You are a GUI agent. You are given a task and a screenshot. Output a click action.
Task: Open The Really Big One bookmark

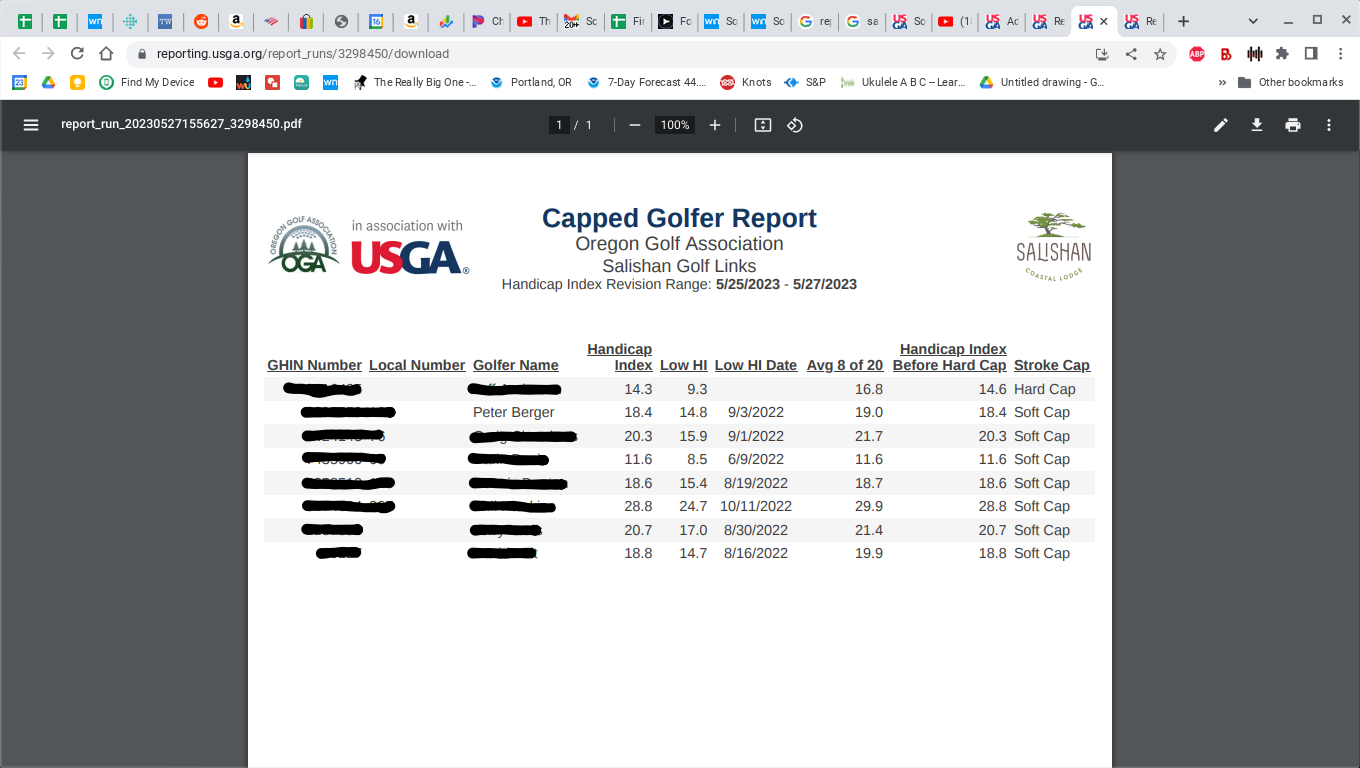[x=415, y=83]
